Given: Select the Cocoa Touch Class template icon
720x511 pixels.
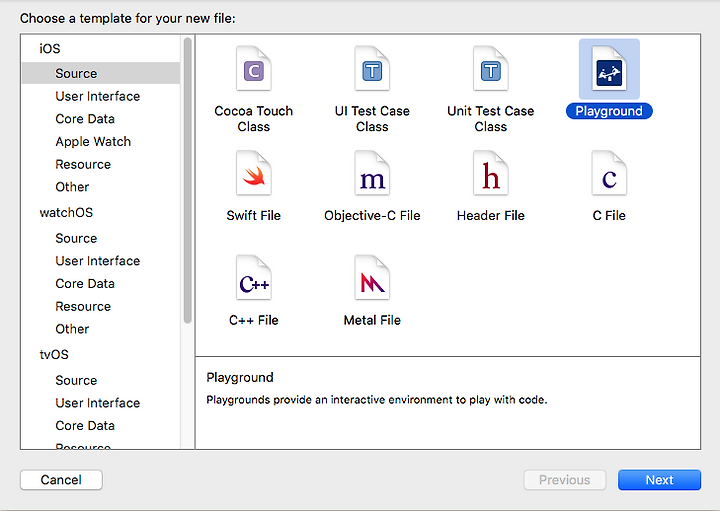Looking at the screenshot, I should pos(253,69).
